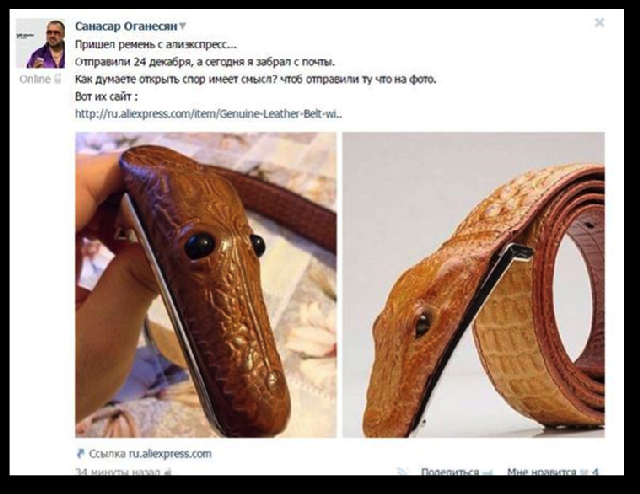The image size is (640, 494).
Task: Click the megaphone icon after Поделиться
Action: tap(487, 472)
